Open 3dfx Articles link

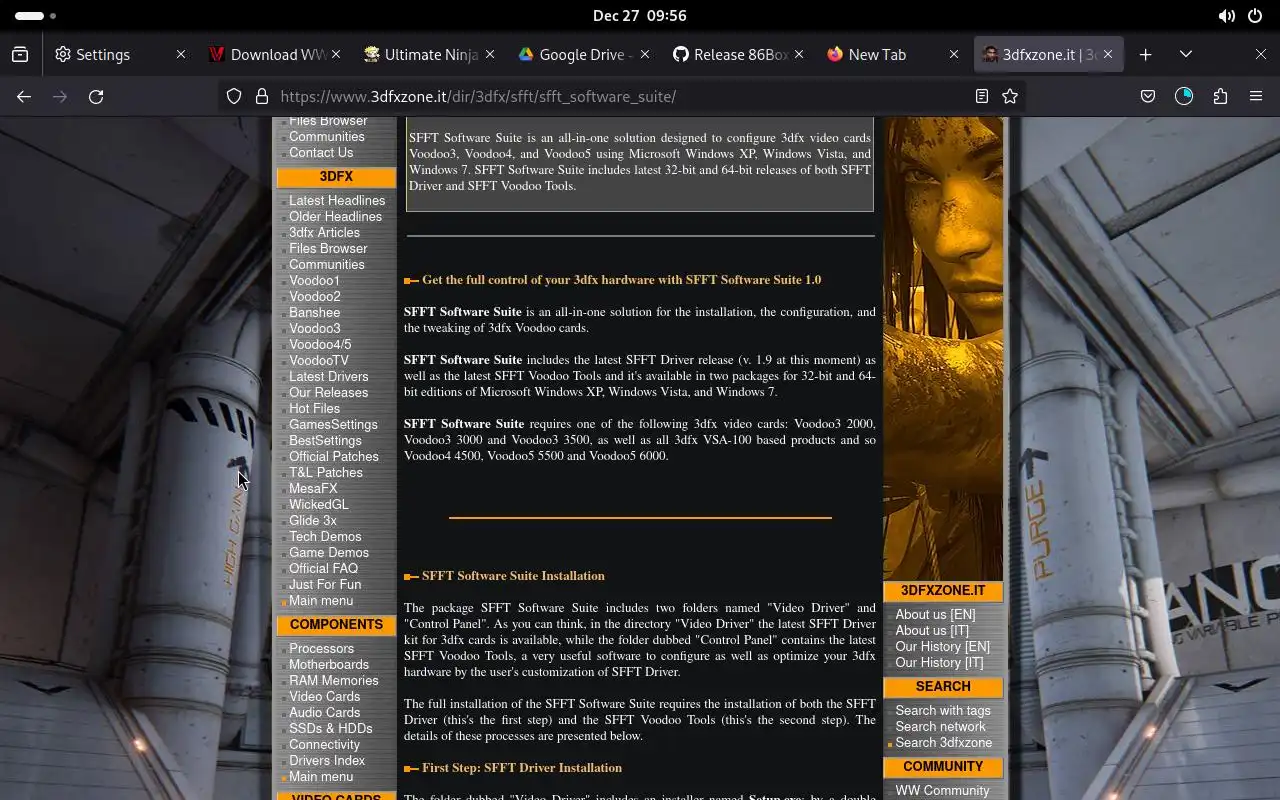[x=324, y=233]
